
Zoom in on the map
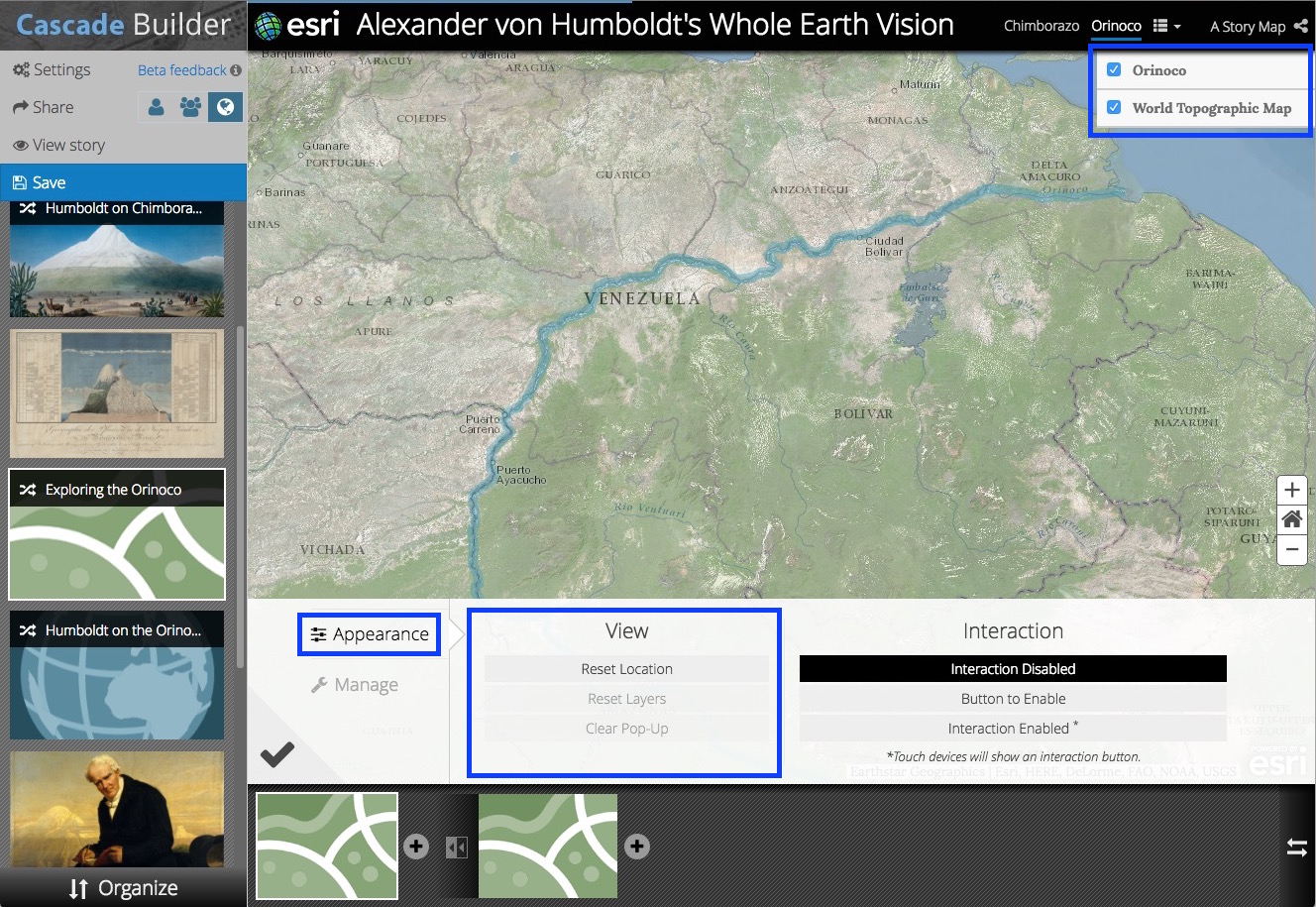coord(1291,490)
